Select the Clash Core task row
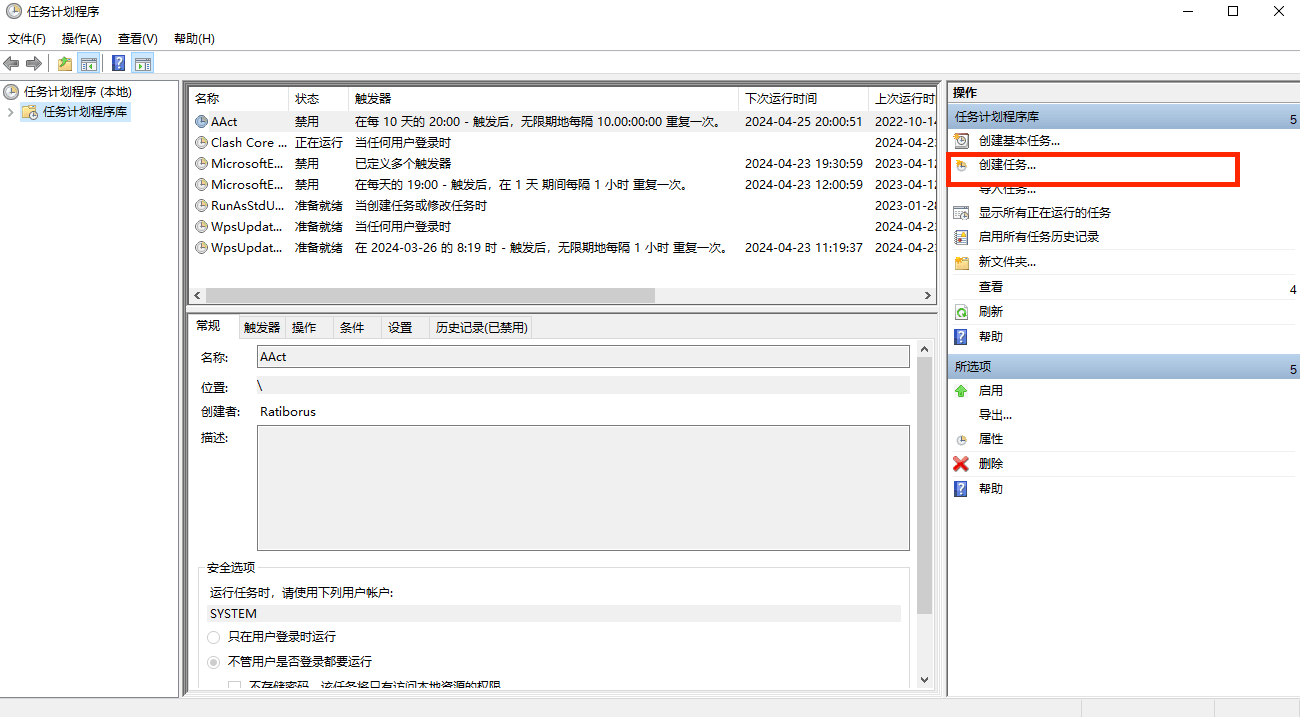 click(x=562, y=142)
